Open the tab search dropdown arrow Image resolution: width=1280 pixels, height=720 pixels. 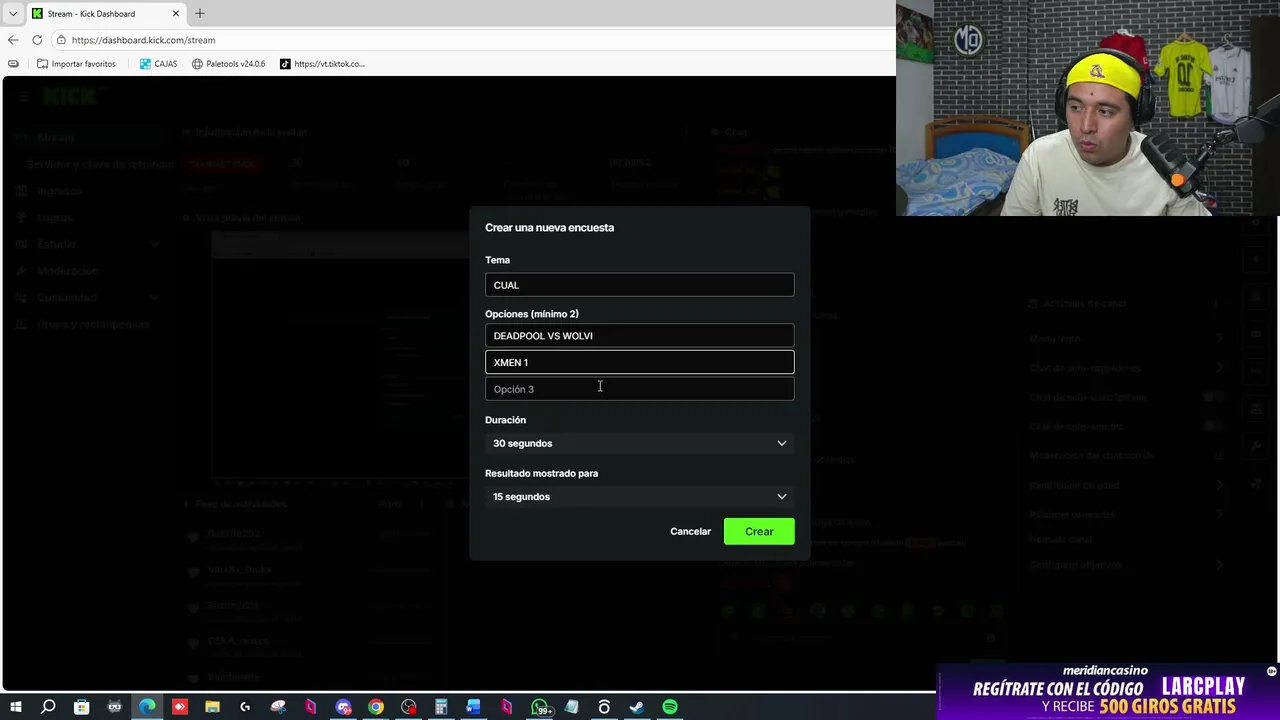coord(13,14)
